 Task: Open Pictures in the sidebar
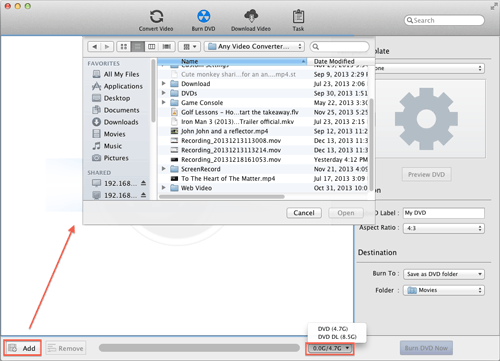coord(110,158)
